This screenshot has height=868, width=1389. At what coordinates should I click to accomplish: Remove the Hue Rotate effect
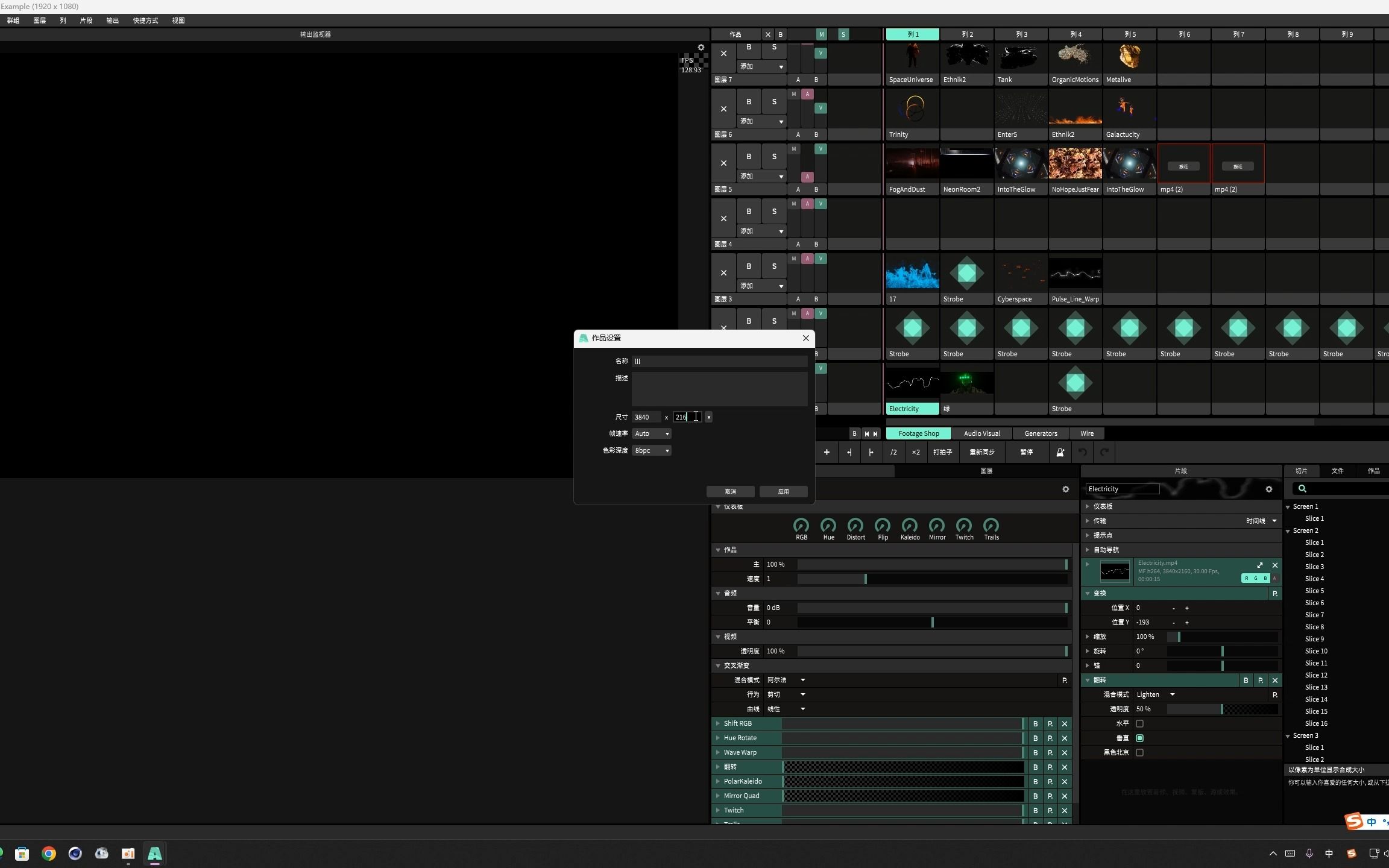pos(1065,738)
